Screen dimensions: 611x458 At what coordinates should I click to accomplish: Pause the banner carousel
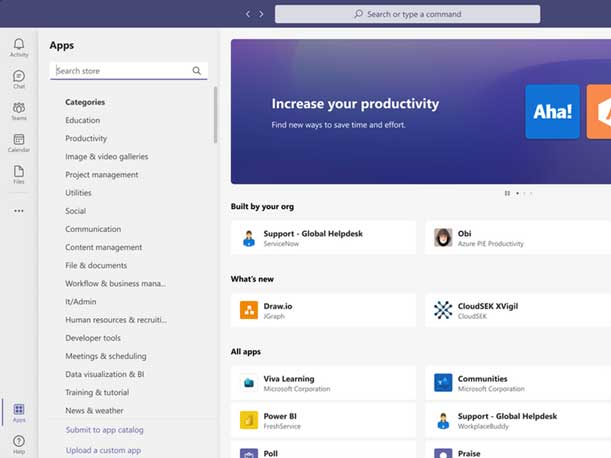[x=507, y=193]
